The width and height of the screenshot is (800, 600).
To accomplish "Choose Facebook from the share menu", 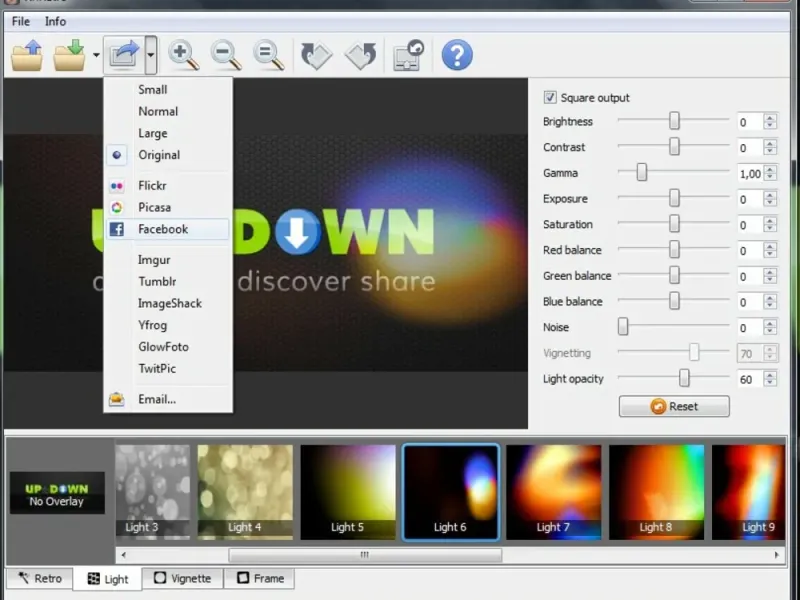I will point(163,229).
